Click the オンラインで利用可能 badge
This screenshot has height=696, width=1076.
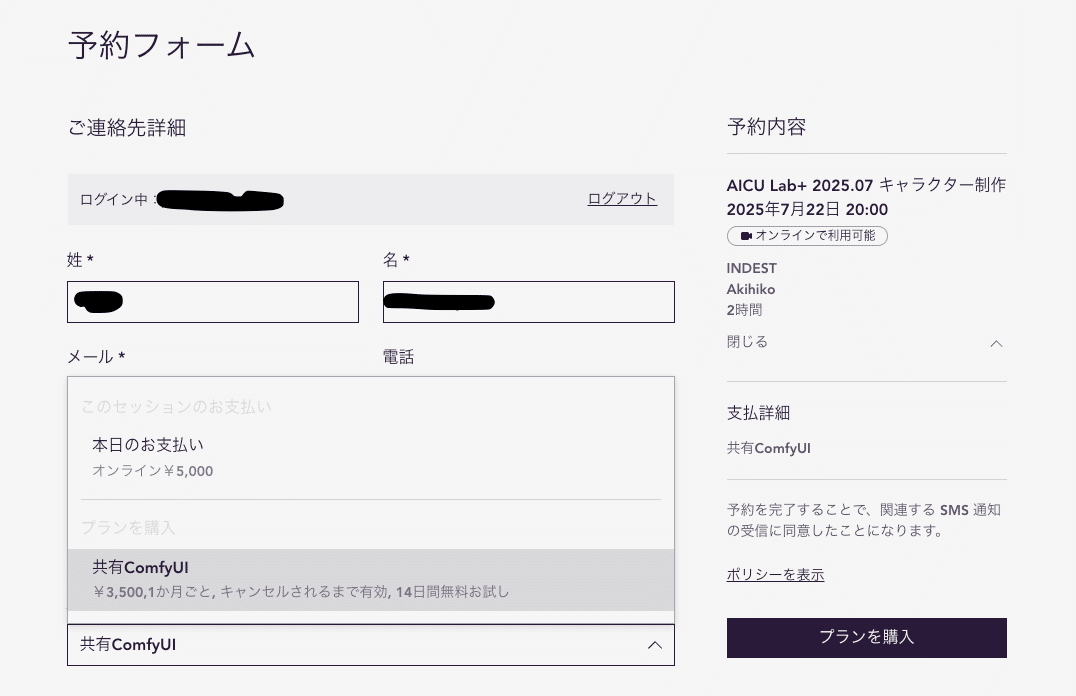tap(807, 235)
